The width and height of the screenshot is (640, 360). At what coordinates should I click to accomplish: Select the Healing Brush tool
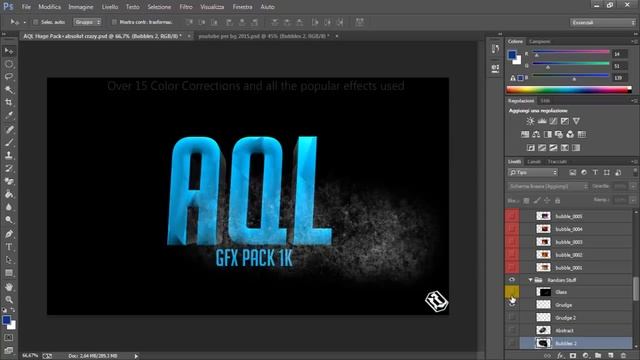[x=9, y=129]
